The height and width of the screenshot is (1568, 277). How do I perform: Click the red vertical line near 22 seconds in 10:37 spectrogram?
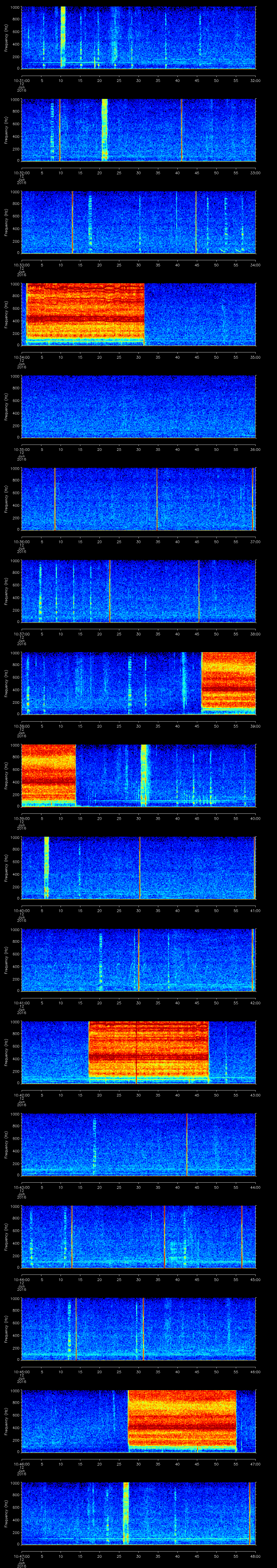tap(110, 590)
